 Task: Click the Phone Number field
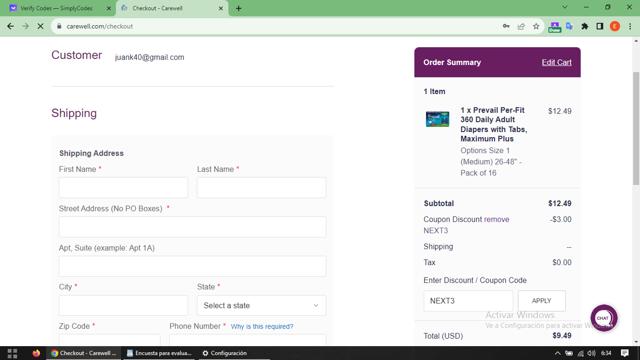[247, 340]
